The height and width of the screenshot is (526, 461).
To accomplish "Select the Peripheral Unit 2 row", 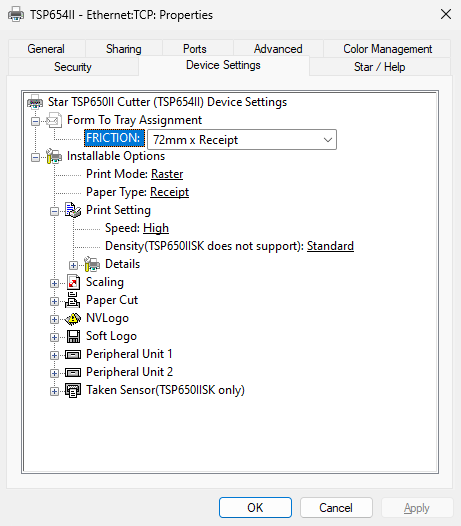I will (130, 372).
